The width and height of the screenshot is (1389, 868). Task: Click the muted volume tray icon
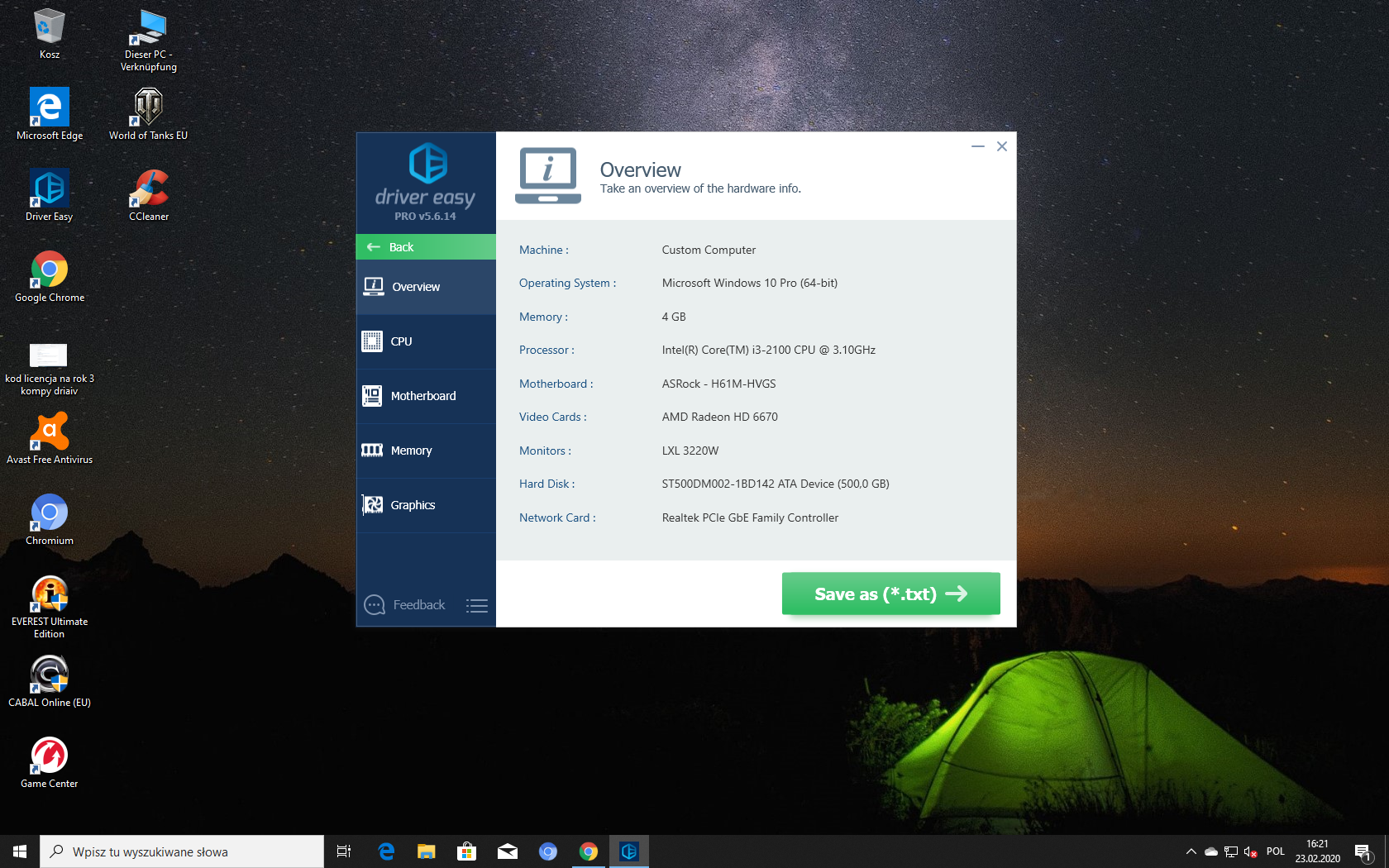[x=1251, y=851]
